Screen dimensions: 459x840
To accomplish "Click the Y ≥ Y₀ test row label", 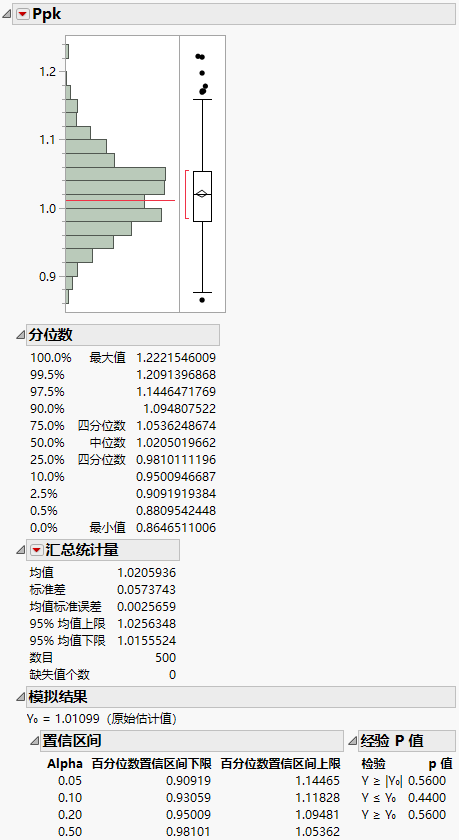I will [379, 815].
